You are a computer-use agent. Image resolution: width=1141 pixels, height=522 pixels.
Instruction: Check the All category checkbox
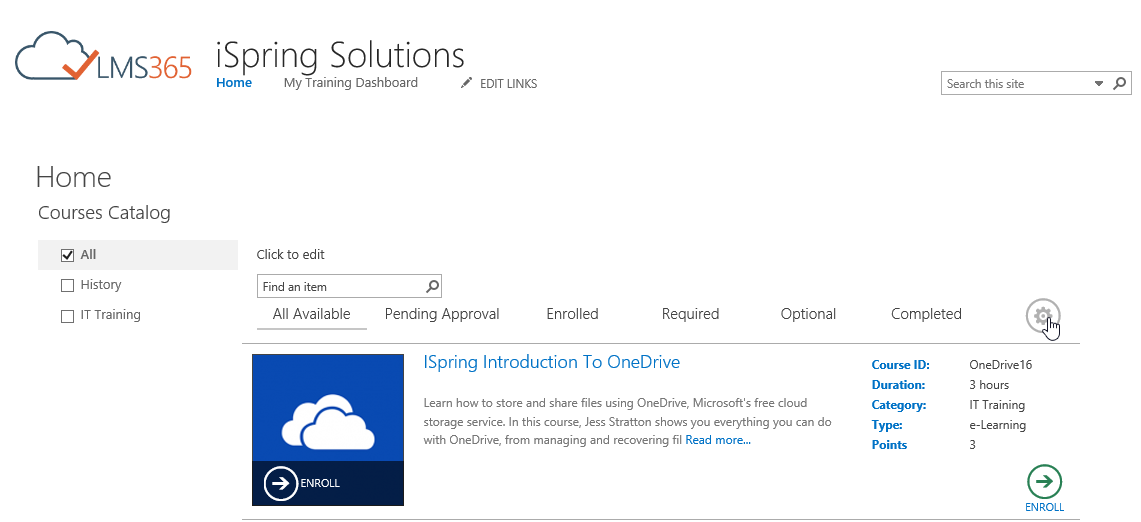click(x=68, y=256)
